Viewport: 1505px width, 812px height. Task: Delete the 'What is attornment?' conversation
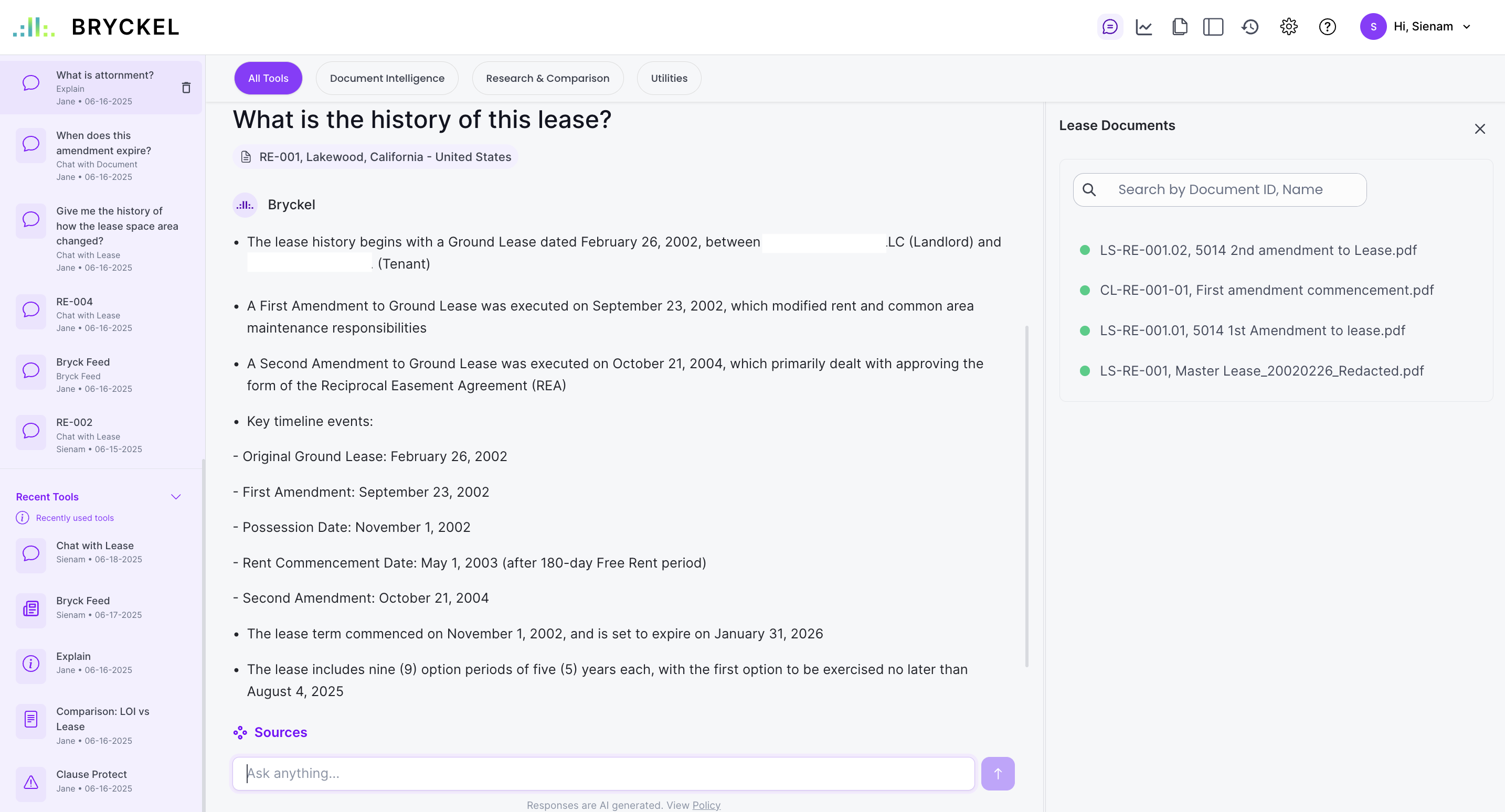point(186,88)
